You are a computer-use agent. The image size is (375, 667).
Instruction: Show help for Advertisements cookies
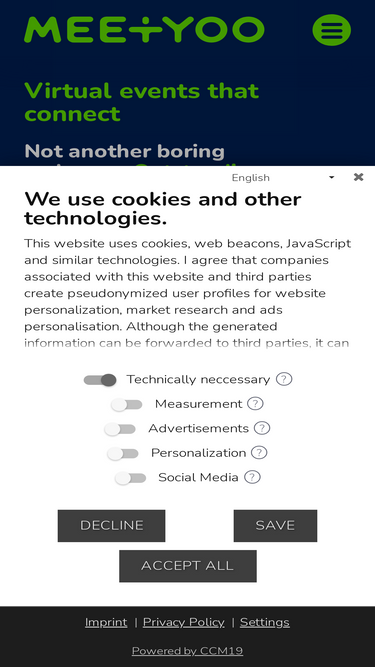[x=262, y=428]
